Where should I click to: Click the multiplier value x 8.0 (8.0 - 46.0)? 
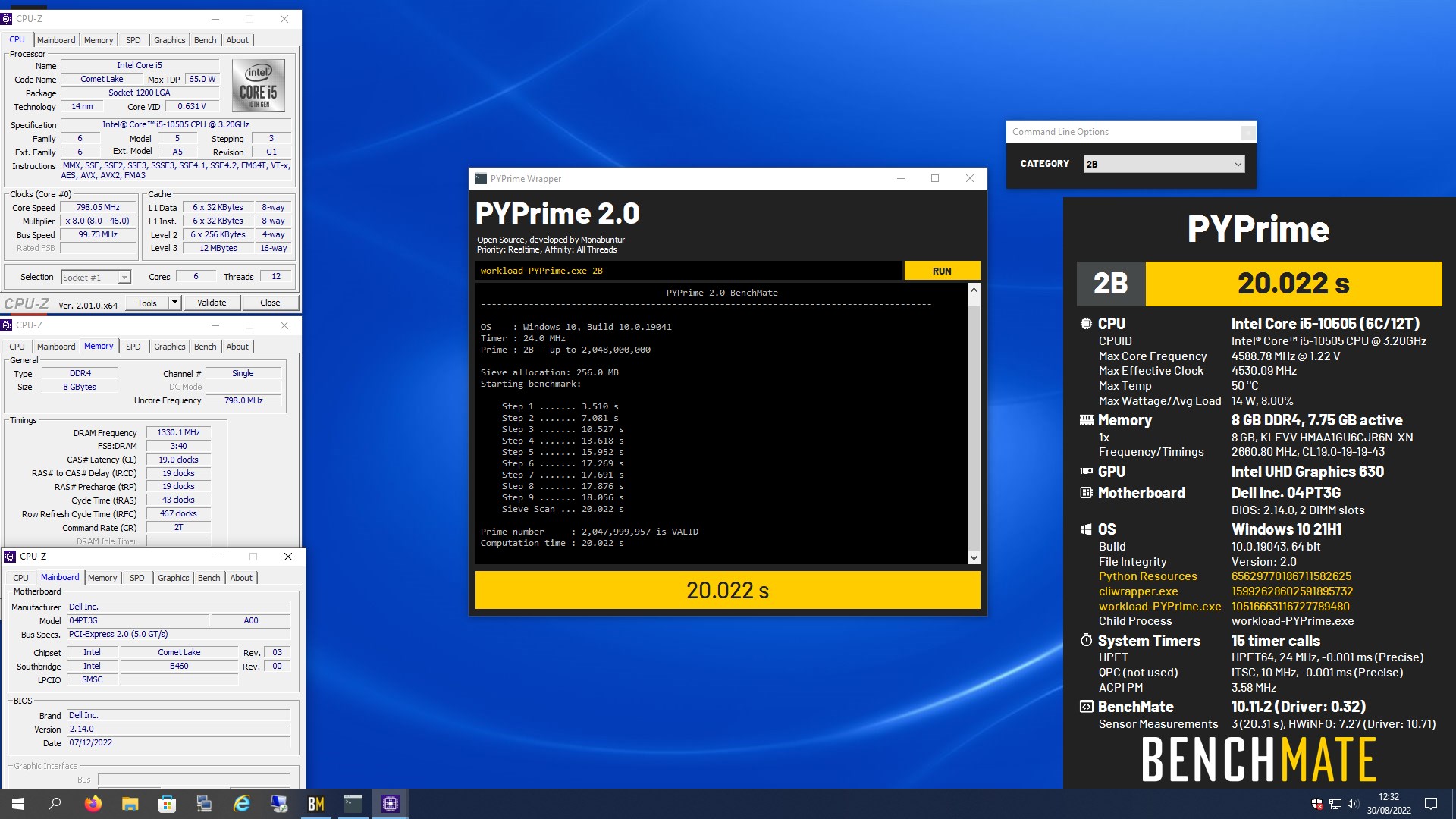click(98, 221)
